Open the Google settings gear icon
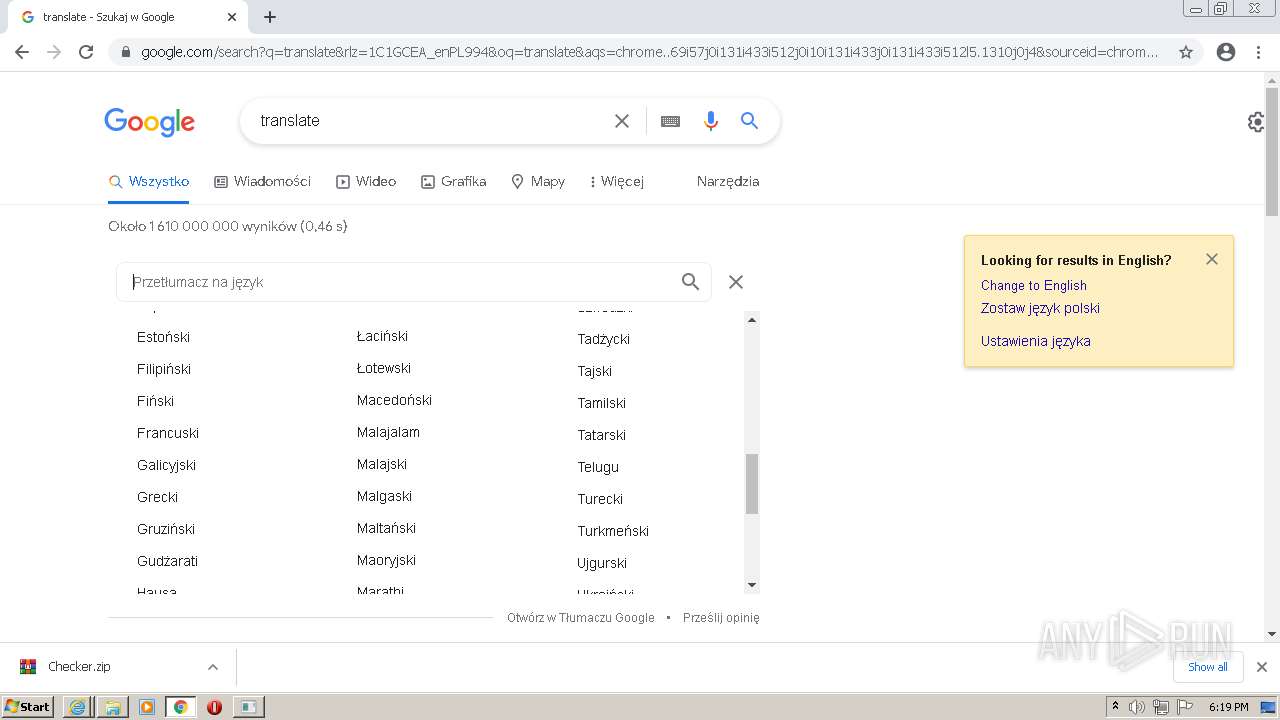 tap(1256, 122)
